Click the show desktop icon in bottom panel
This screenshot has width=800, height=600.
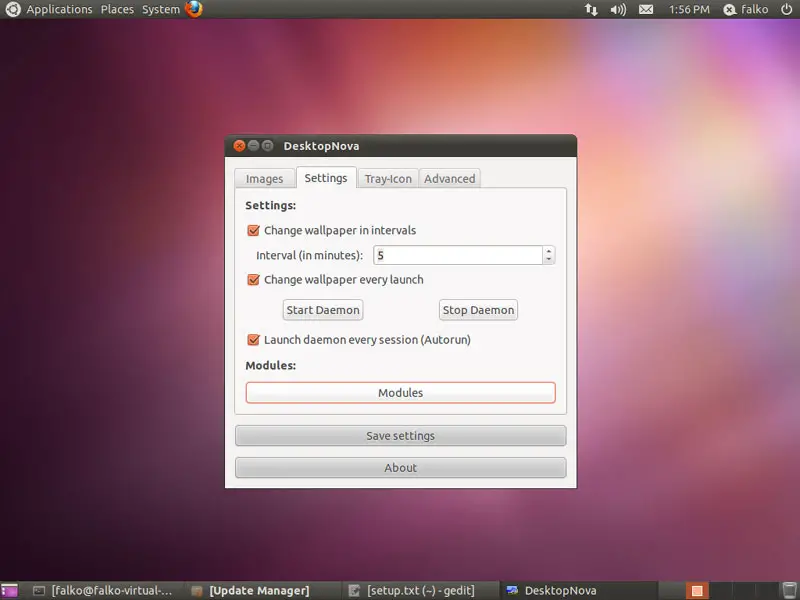(x=9, y=590)
